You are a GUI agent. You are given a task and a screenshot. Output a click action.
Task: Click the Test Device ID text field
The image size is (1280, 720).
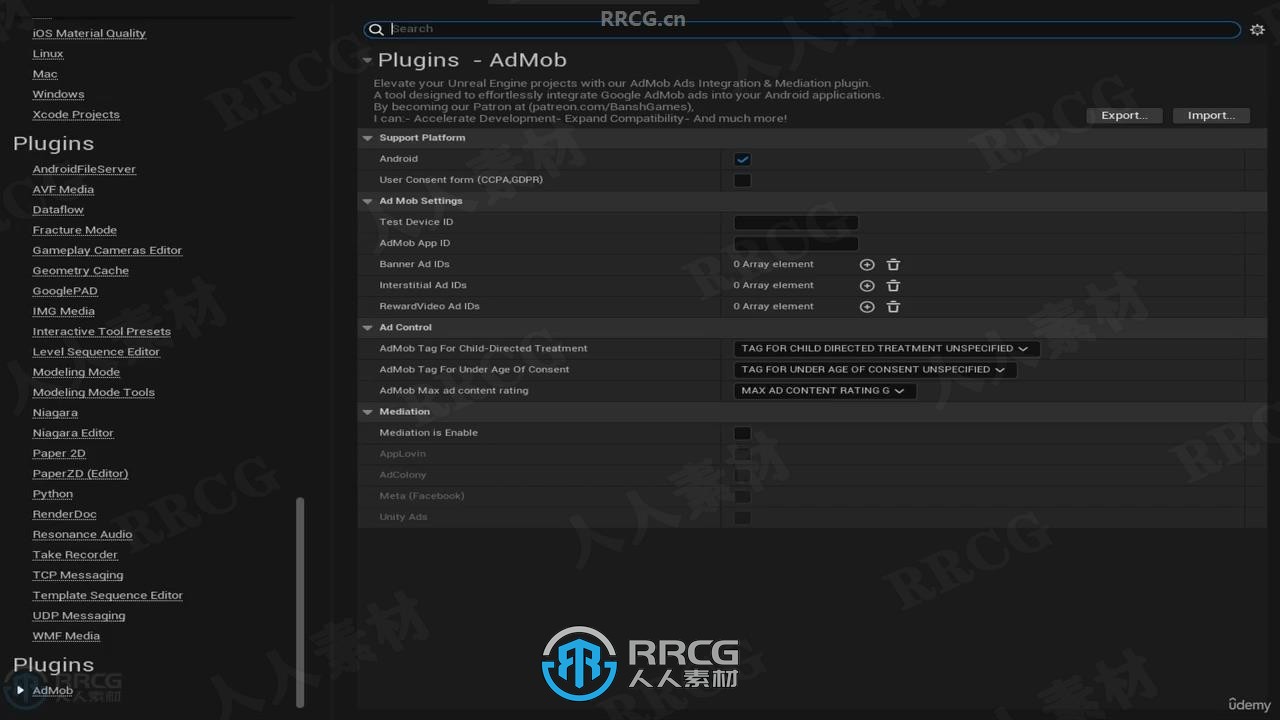point(796,222)
